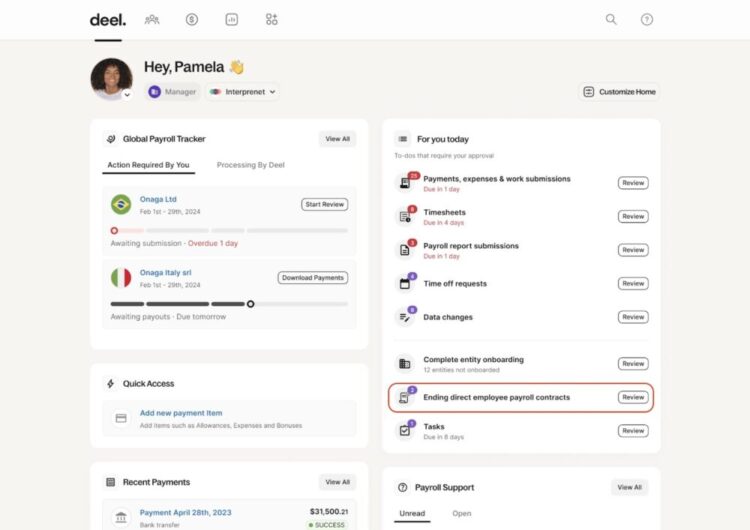Click the search magnifier icon
Image resolution: width=750 pixels, height=530 pixels.
tap(611, 19)
